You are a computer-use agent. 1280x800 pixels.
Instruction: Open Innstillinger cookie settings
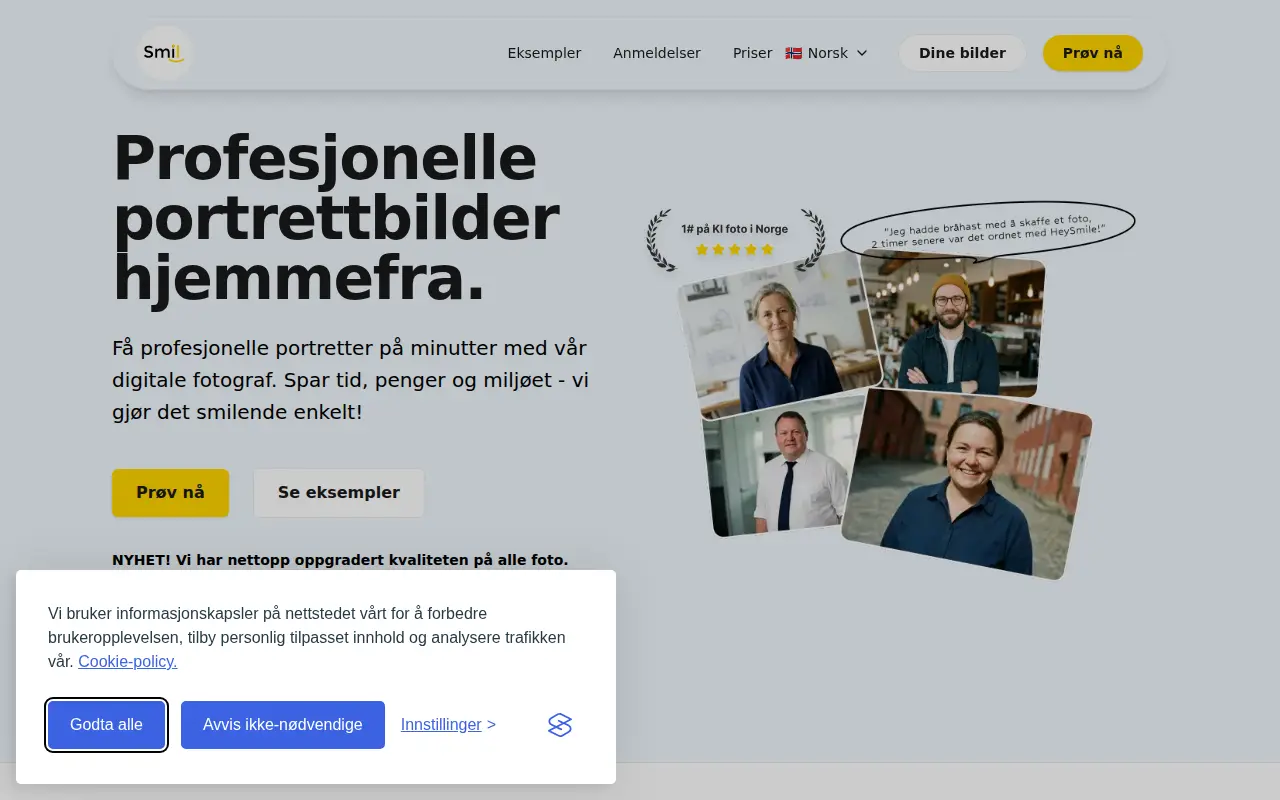tap(448, 724)
